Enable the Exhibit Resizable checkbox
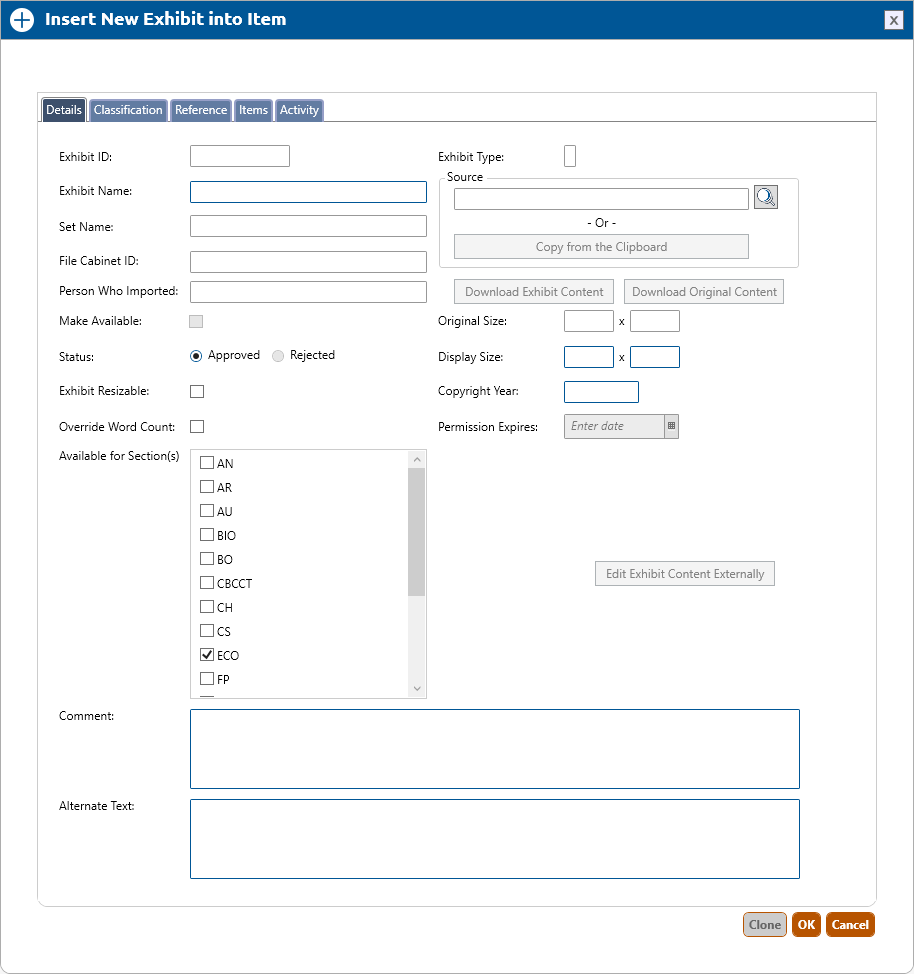 pyautogui.click(x=197, y=391)
